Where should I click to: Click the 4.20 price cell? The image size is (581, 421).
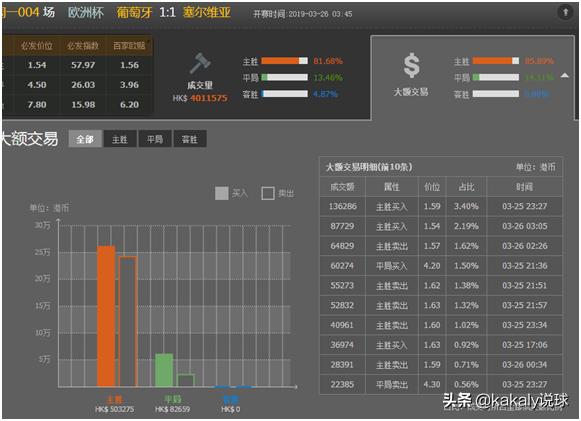(432, 266)
